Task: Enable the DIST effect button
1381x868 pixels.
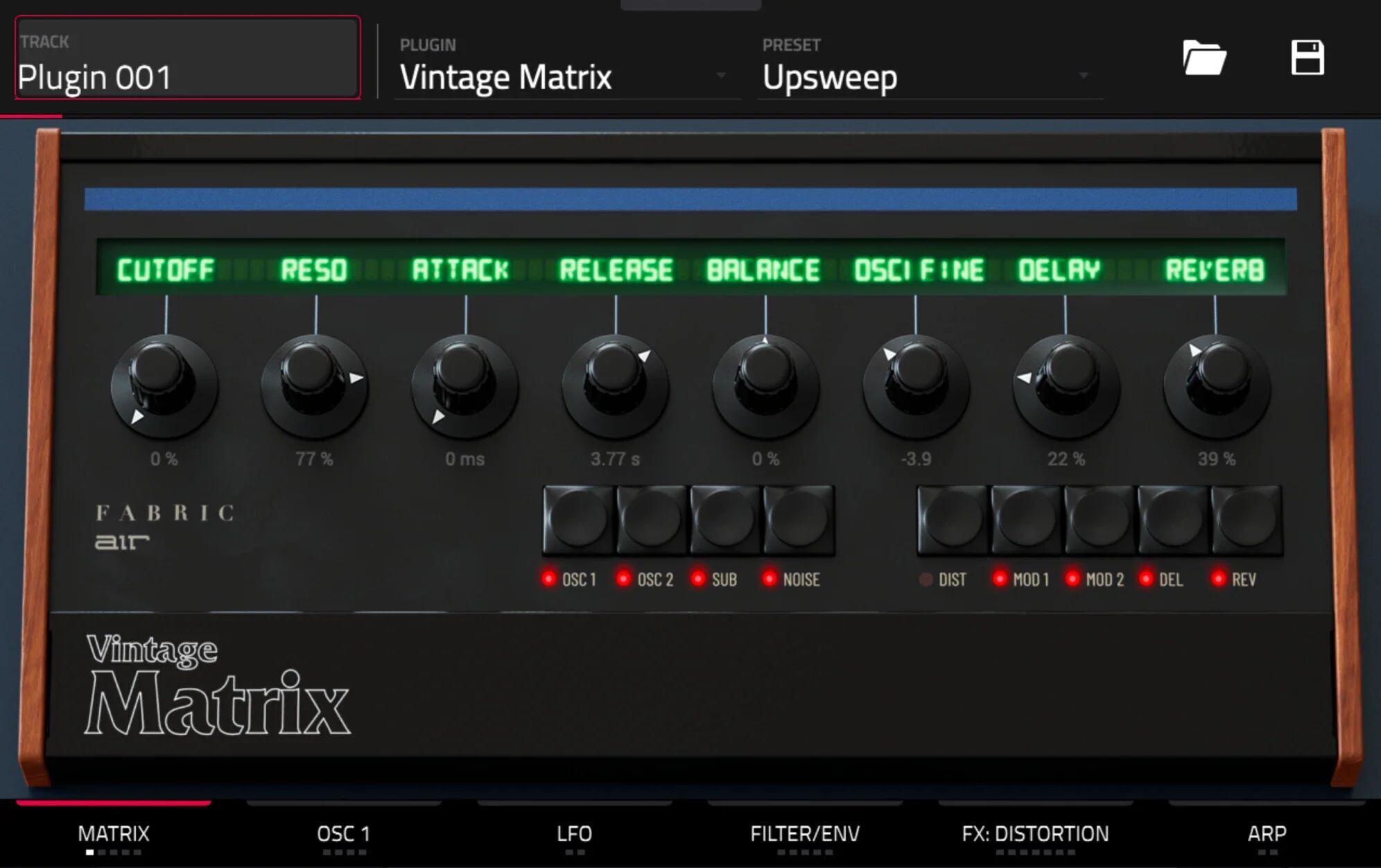Action: pyautogui.click(x=953, y=520)
